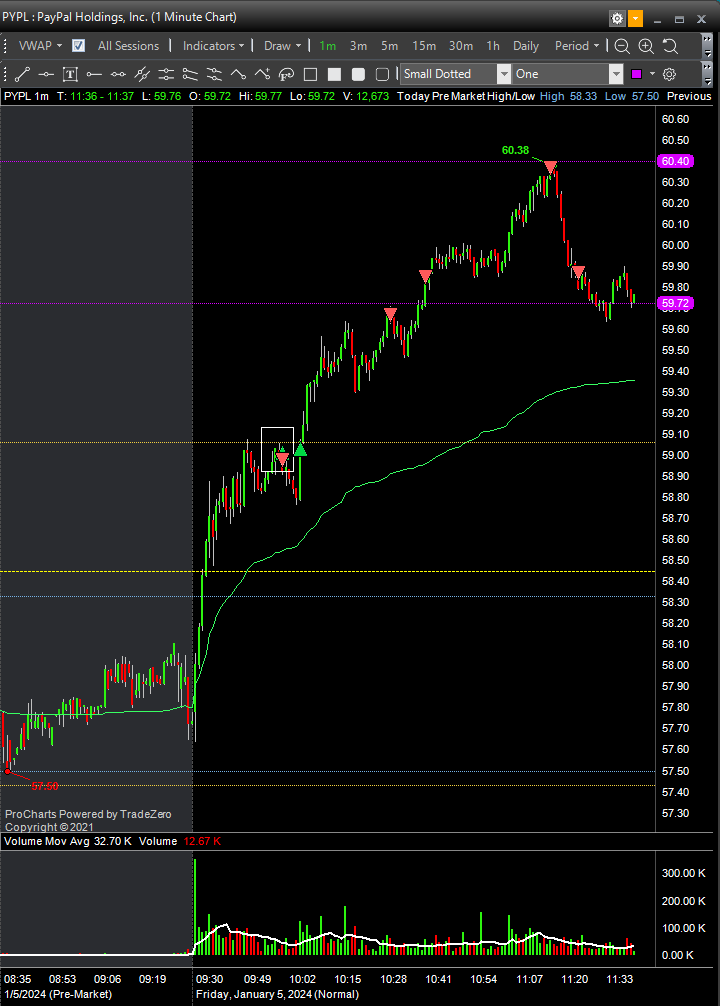Screen dimensions: 720x1006
Task: Click the red 57.50 low annotation
Action: pyautogui.click(x=45, y=786)
